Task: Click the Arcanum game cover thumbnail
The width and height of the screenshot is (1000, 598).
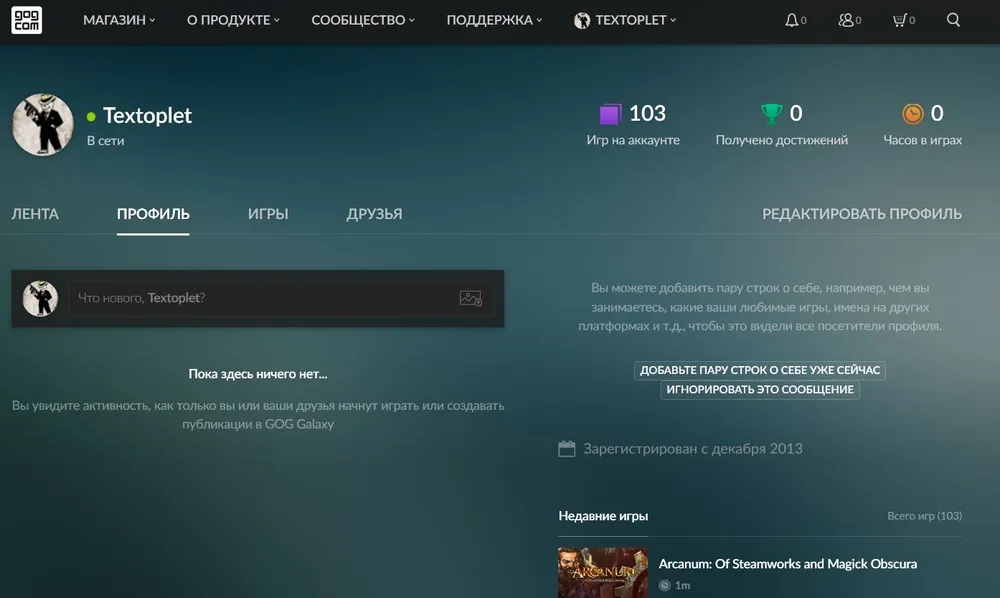Action: click(x=603, y=572)
